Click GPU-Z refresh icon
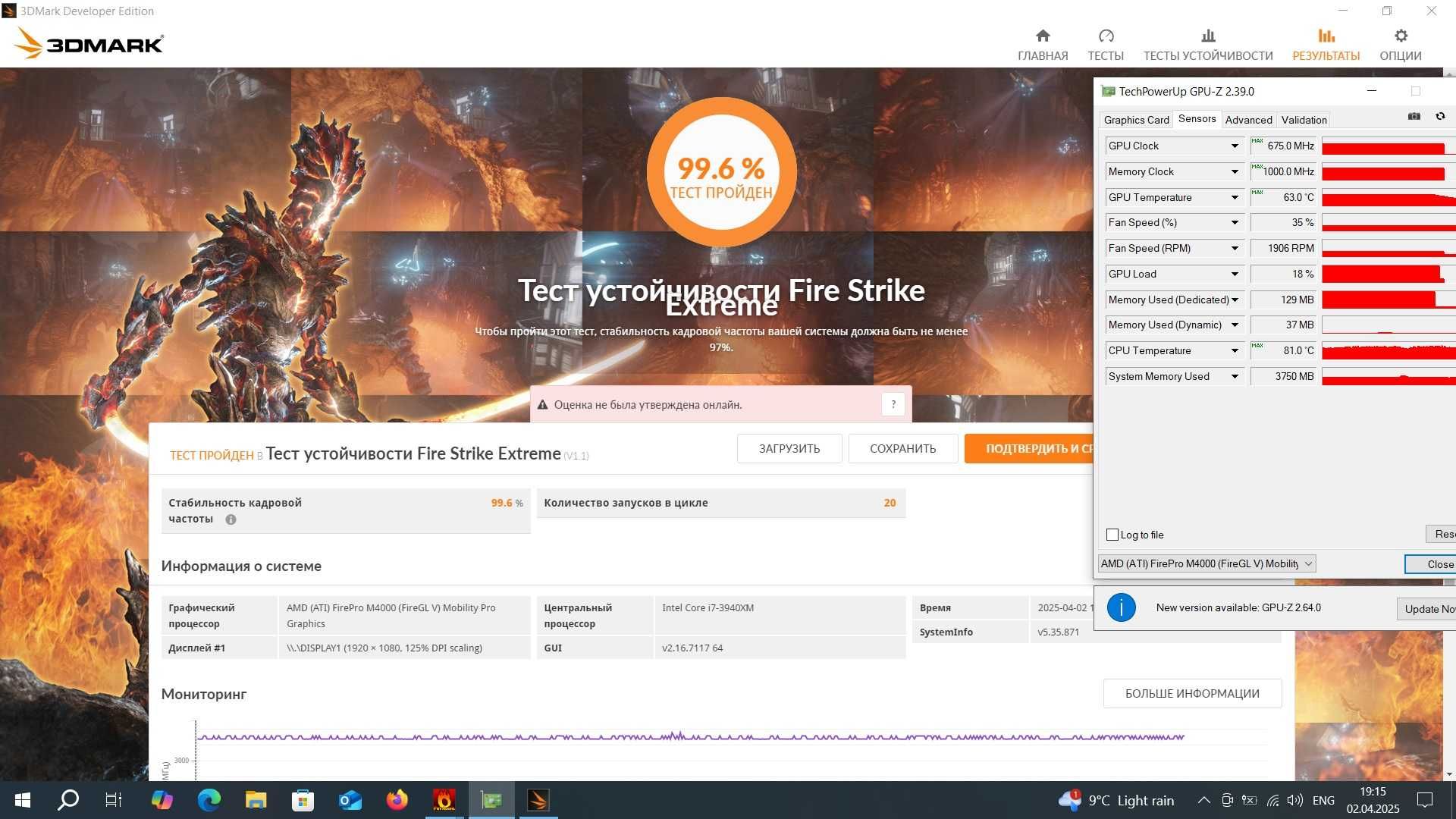The width and height of the screenshot is (1456, 819). (1440, 116)
